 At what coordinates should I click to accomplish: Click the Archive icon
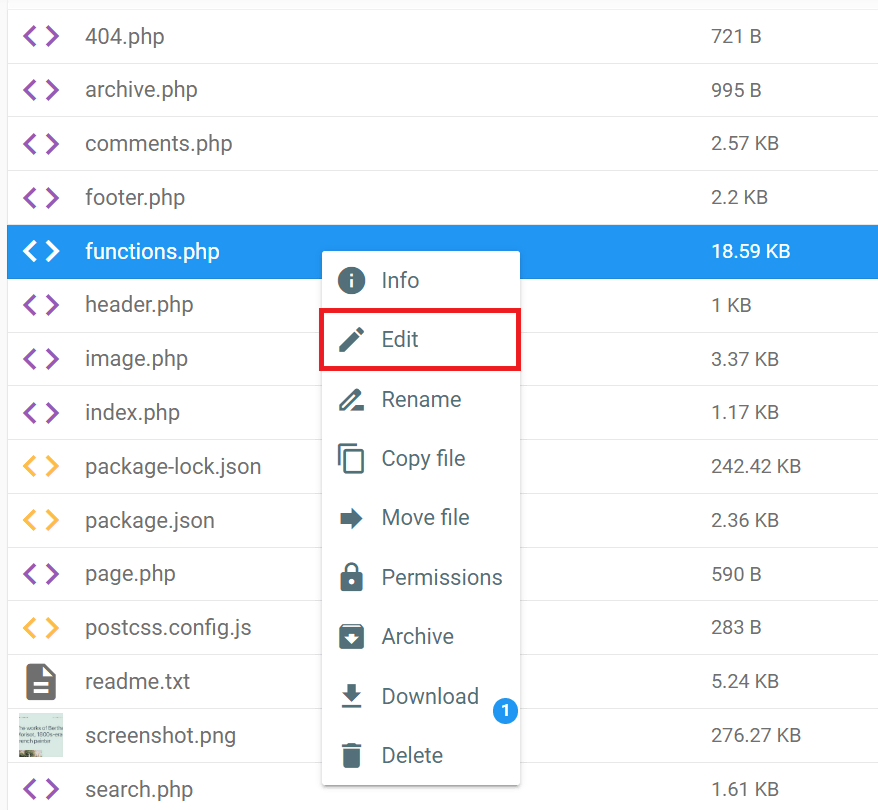pos(351,636)
